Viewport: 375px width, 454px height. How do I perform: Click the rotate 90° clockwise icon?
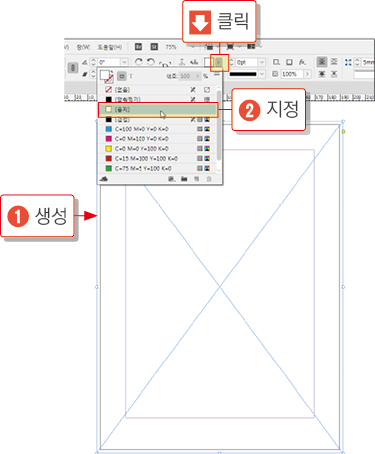tap(139, 62)
